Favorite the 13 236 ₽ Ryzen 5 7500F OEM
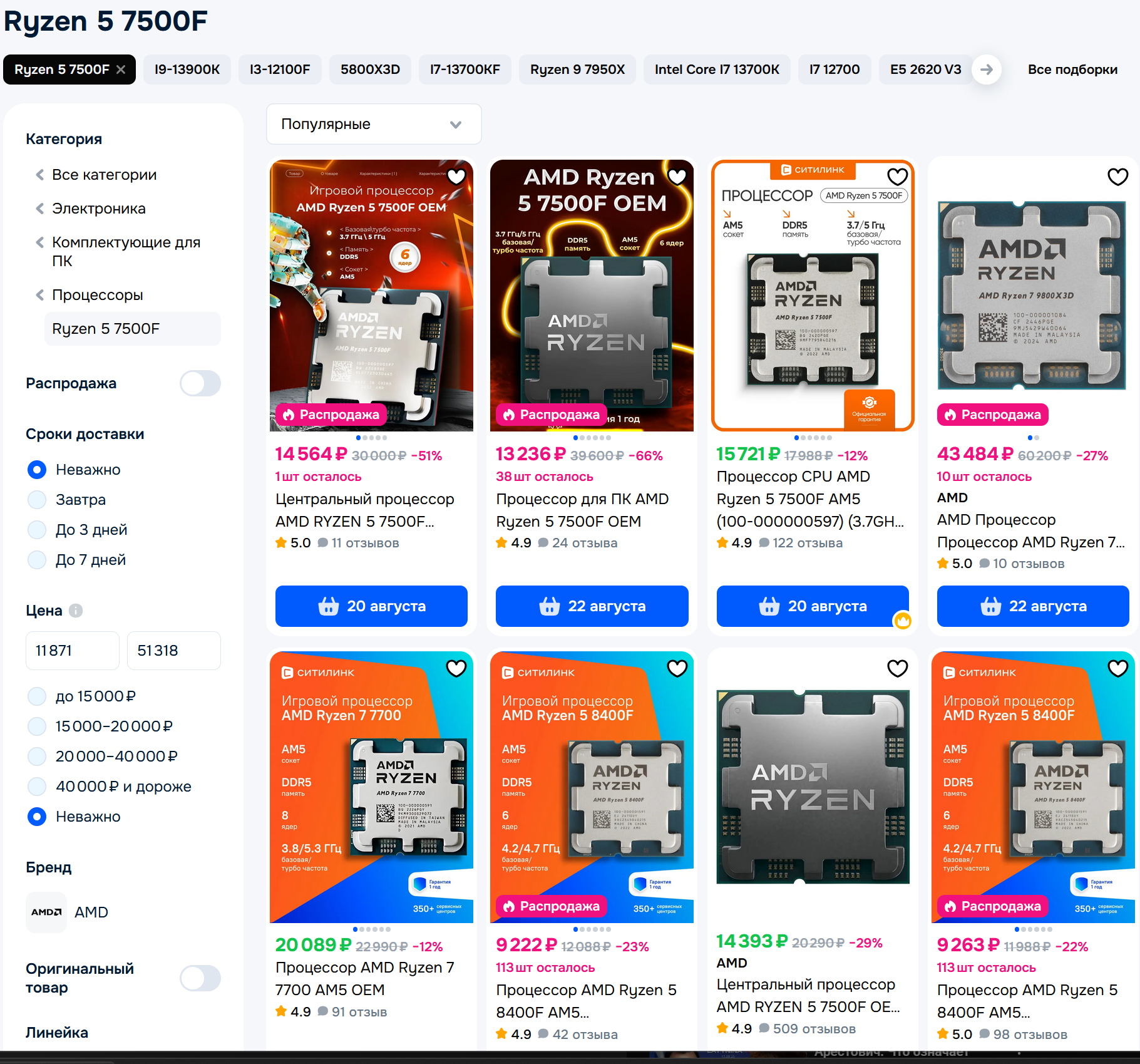The image size is (1140, 1064). [x=677, y=177]
